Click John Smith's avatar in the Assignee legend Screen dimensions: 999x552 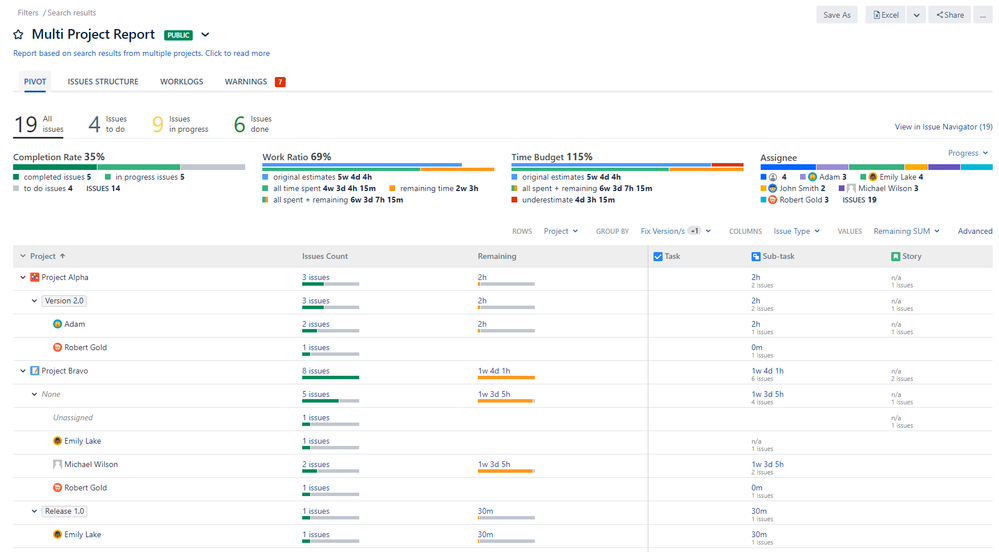tap(773, 189)
